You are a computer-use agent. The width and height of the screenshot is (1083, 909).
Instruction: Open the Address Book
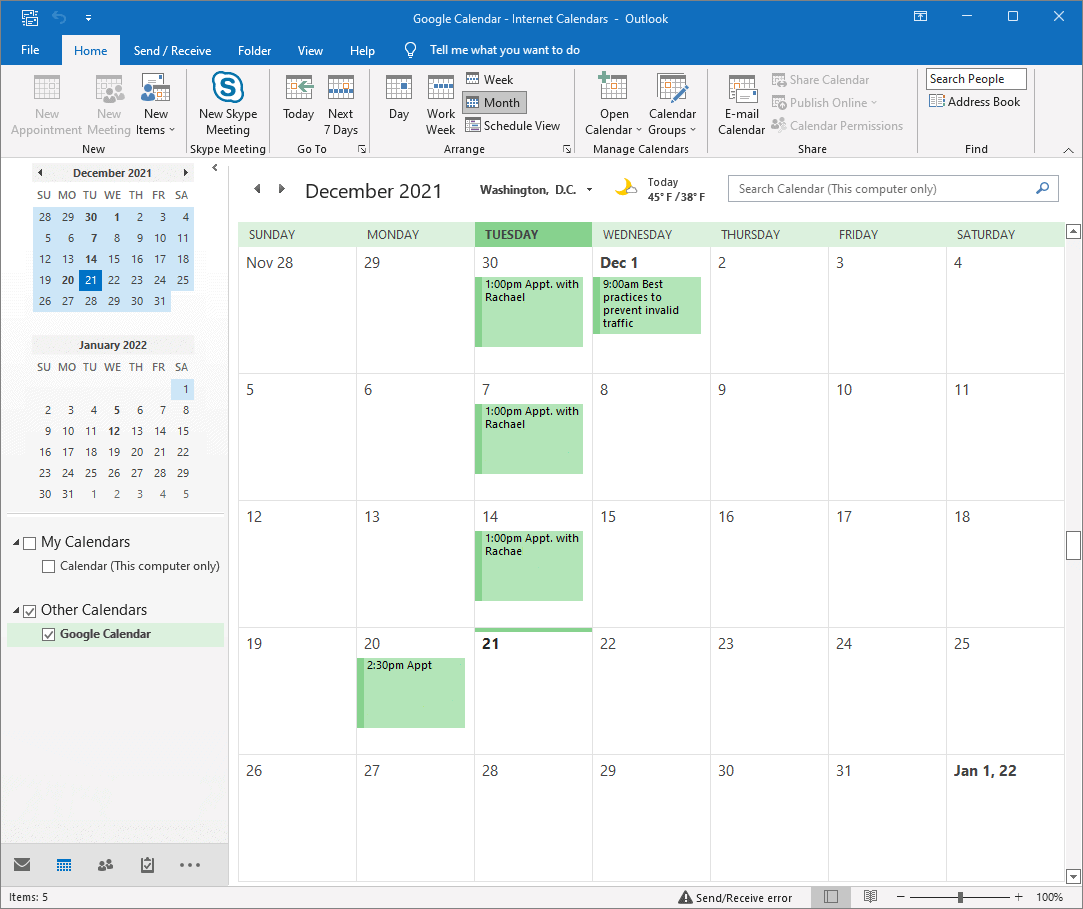click(974, 101)
